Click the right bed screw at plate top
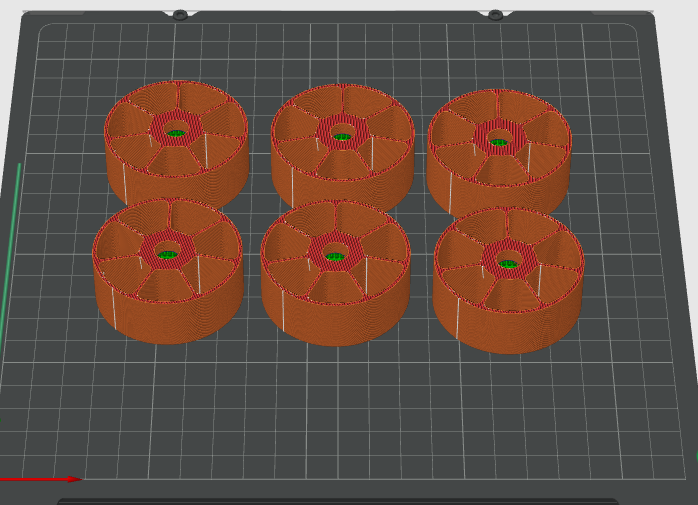The height and width of the screenshot is (505, 698). (494, 15)
